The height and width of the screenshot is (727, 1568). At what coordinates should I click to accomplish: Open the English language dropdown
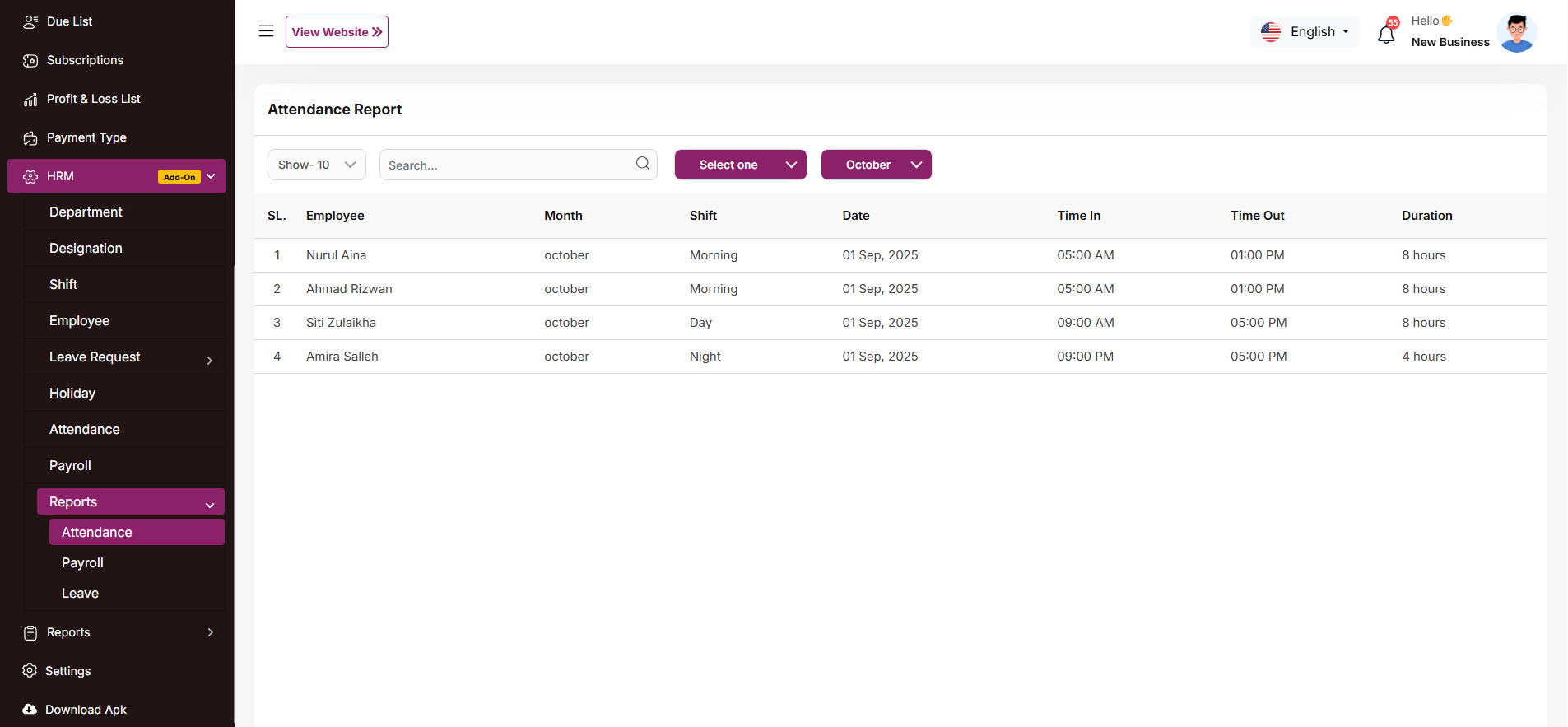click(1305, 31)
